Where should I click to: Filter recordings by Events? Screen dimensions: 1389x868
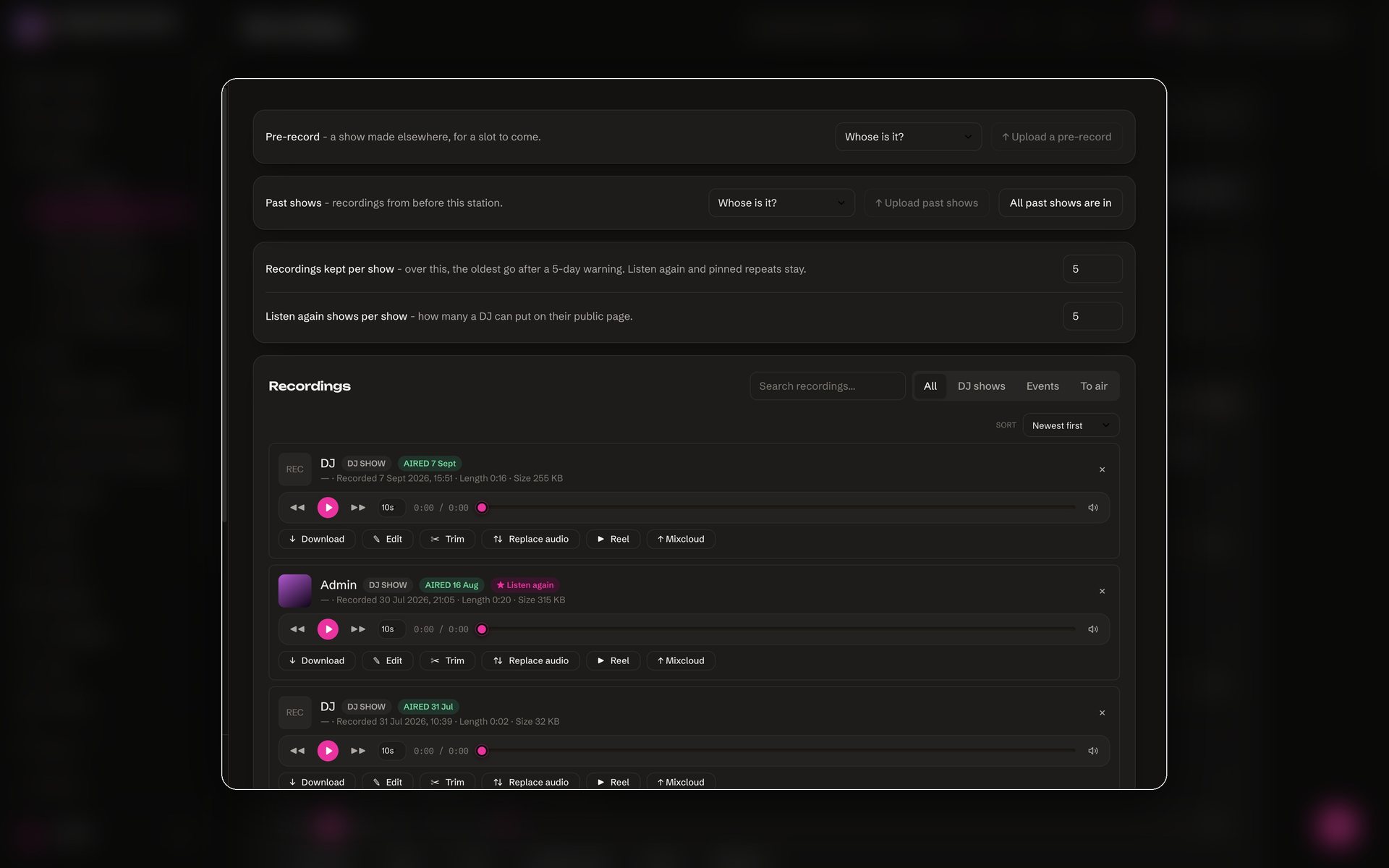tap(1042, 386)
